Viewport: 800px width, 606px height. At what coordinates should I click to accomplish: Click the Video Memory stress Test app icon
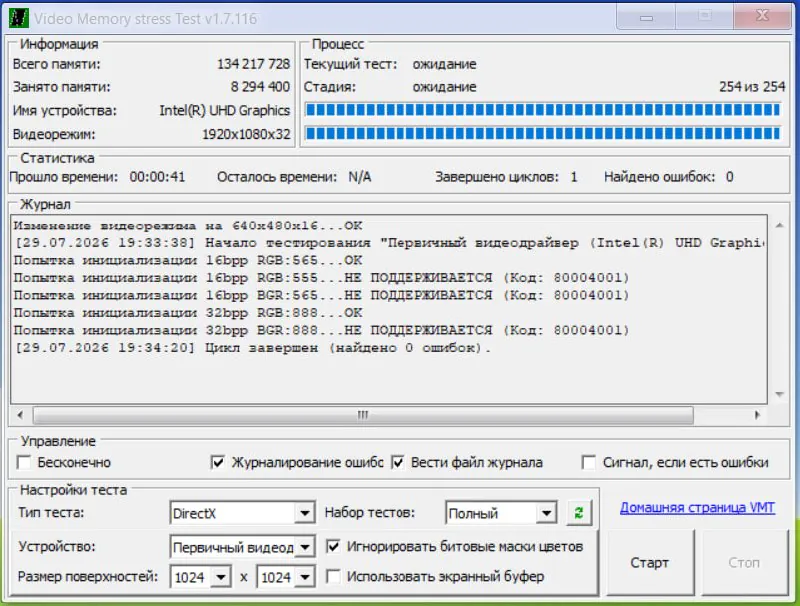(19, 18)
